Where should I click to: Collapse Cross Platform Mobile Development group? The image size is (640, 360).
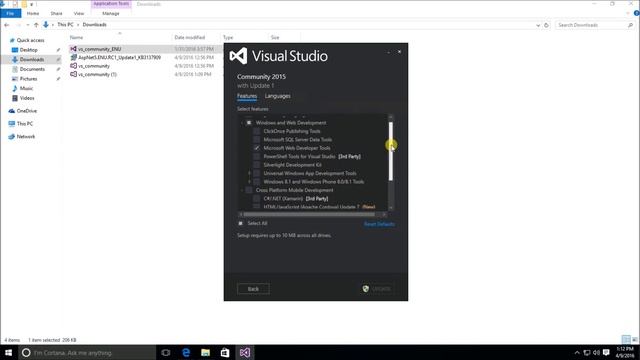[x=242, y=190]
